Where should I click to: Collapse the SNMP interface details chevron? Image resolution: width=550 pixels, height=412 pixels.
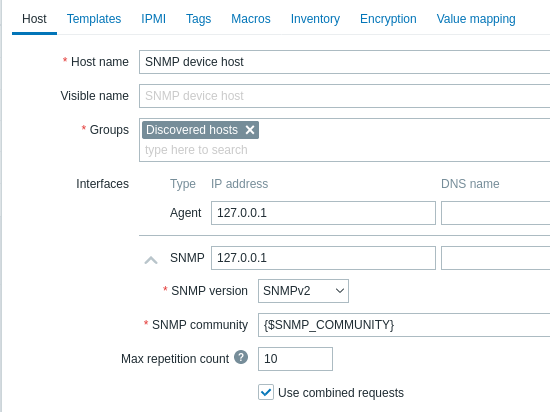(x=151, y=260)
